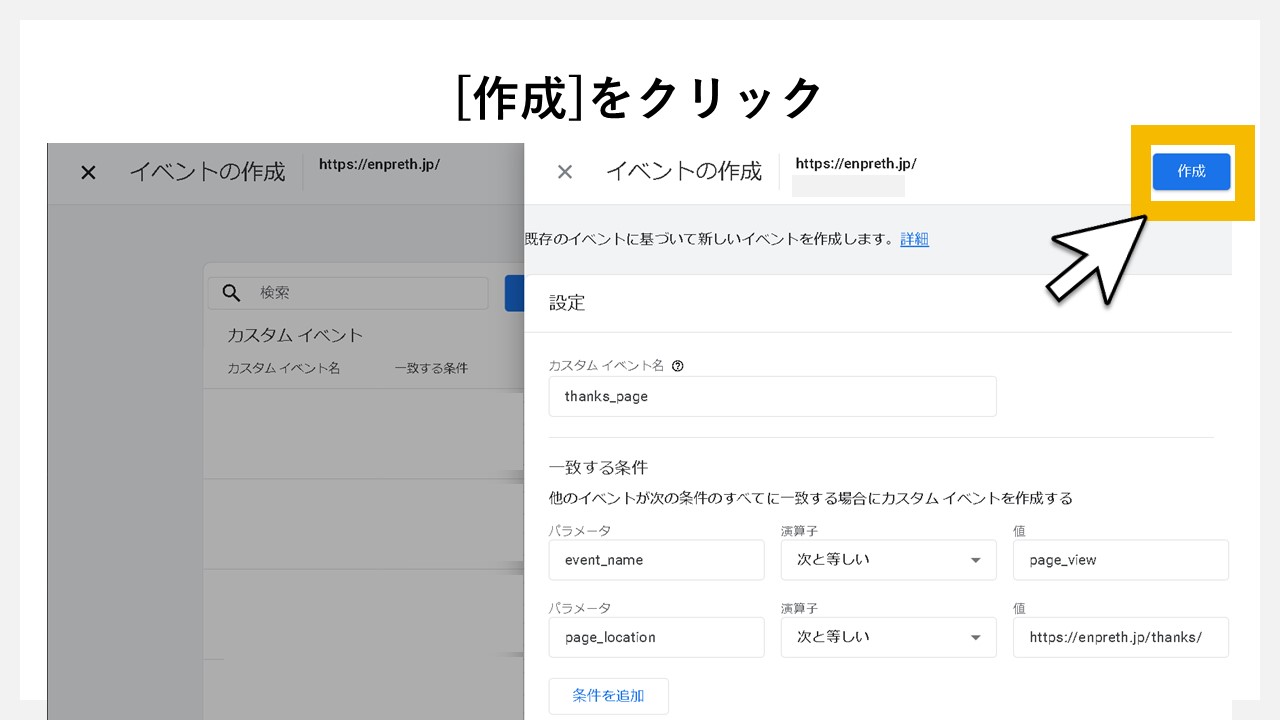
Task: Close the イベントの作成 dialog with the X icon
Action: (565, 171)
